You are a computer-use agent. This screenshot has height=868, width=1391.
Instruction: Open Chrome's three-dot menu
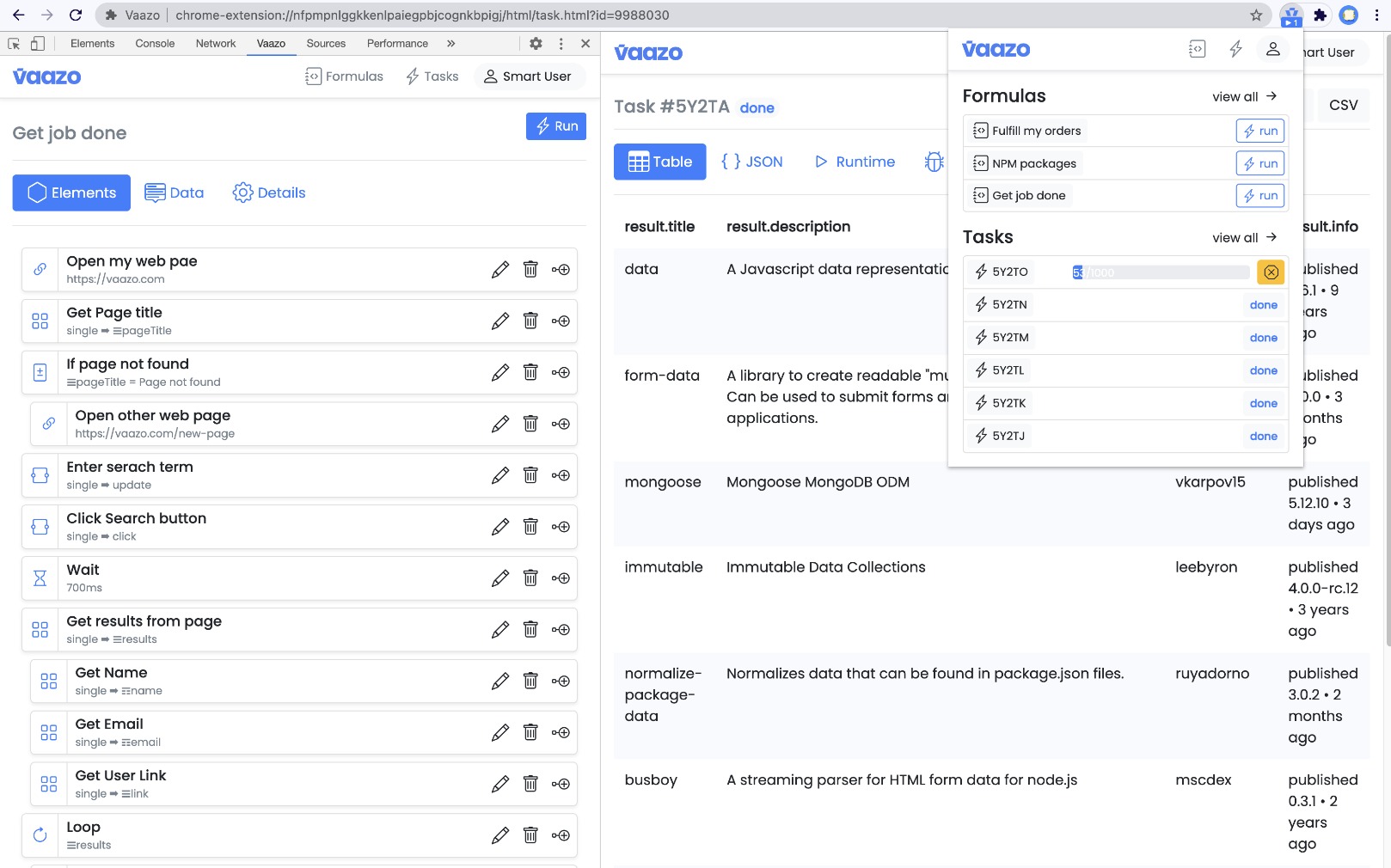(x=1376, y=15)
